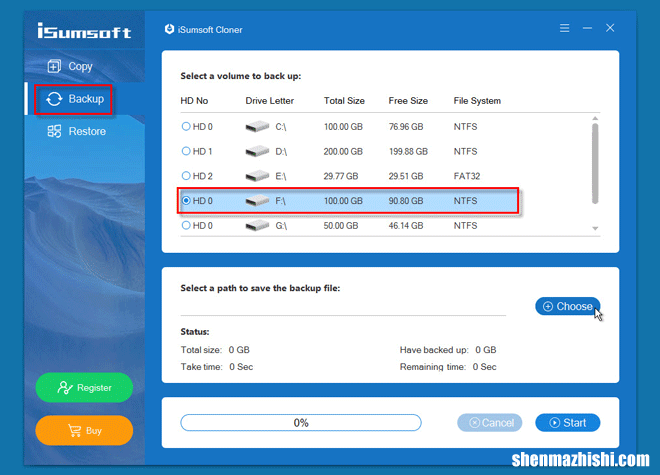Click the drive icon for G:\

click(x=257, y=226)
